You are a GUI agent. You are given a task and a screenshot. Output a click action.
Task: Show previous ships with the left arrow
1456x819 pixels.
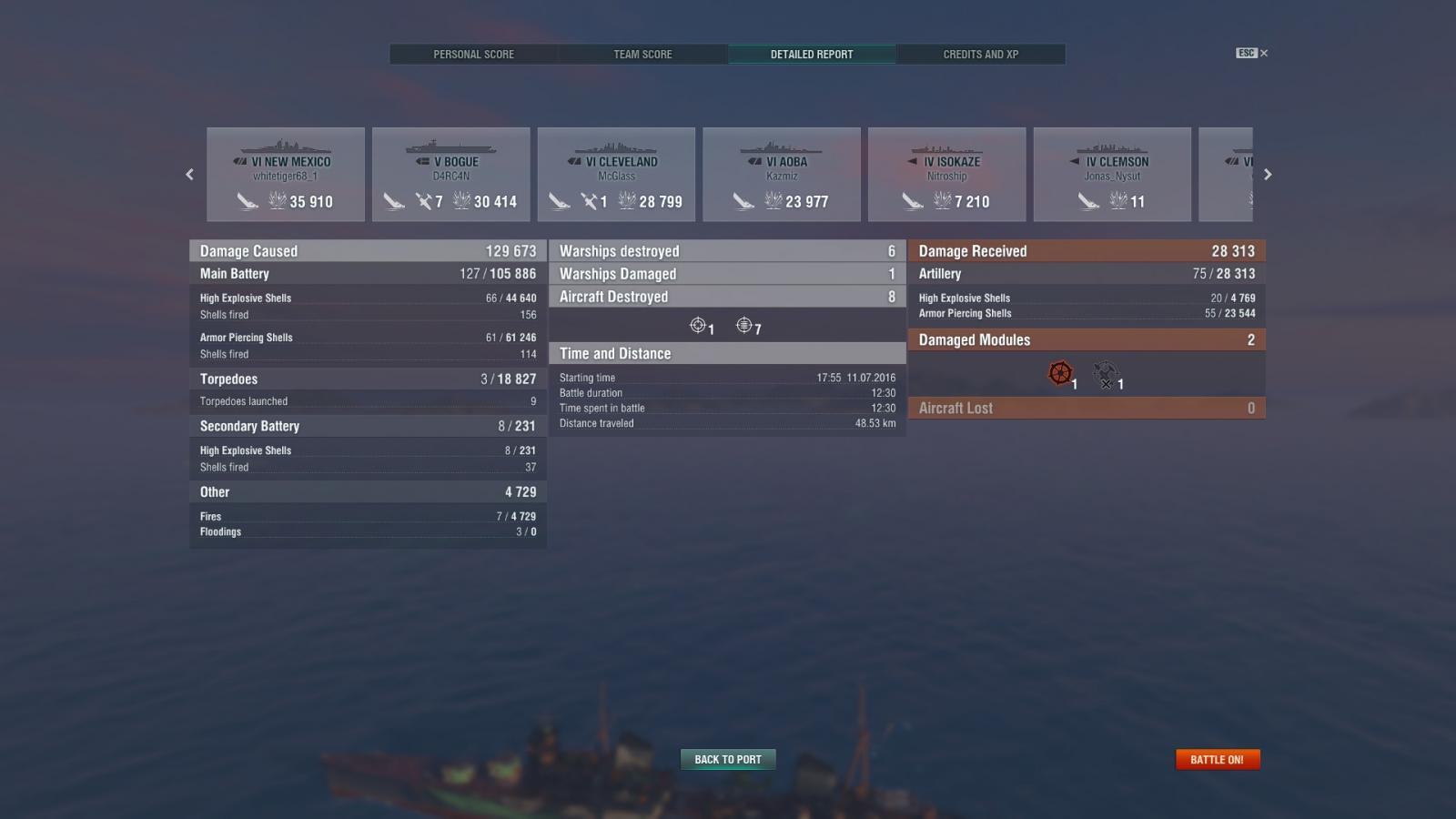tap(189, 174)
